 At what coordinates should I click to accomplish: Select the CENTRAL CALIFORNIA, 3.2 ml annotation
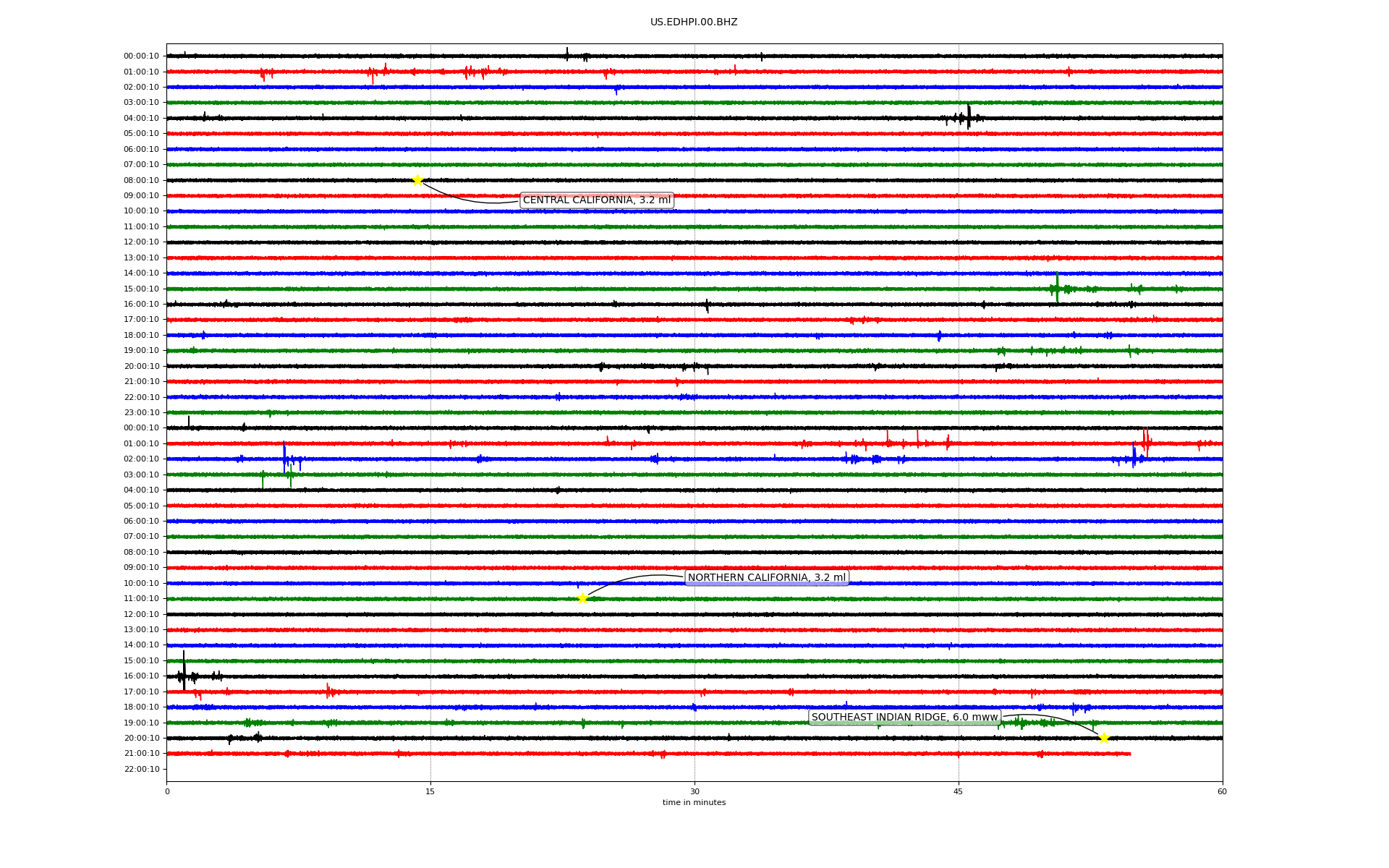pyautogui.click(x=596, y=200)
